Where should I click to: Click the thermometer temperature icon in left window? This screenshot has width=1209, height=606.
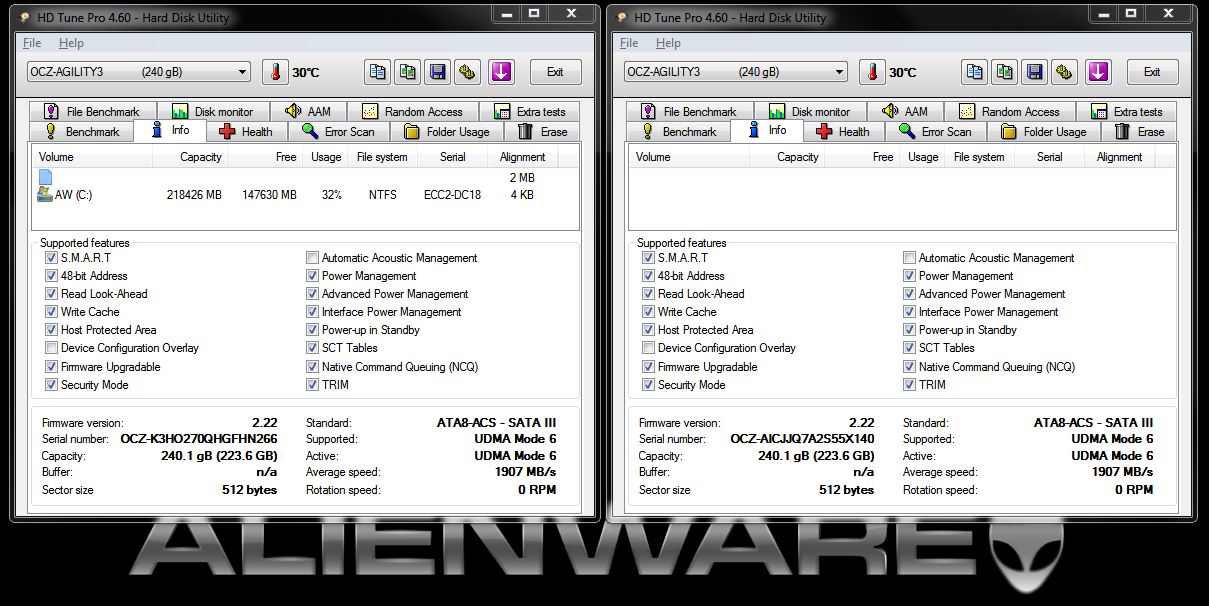pos(275,72)
